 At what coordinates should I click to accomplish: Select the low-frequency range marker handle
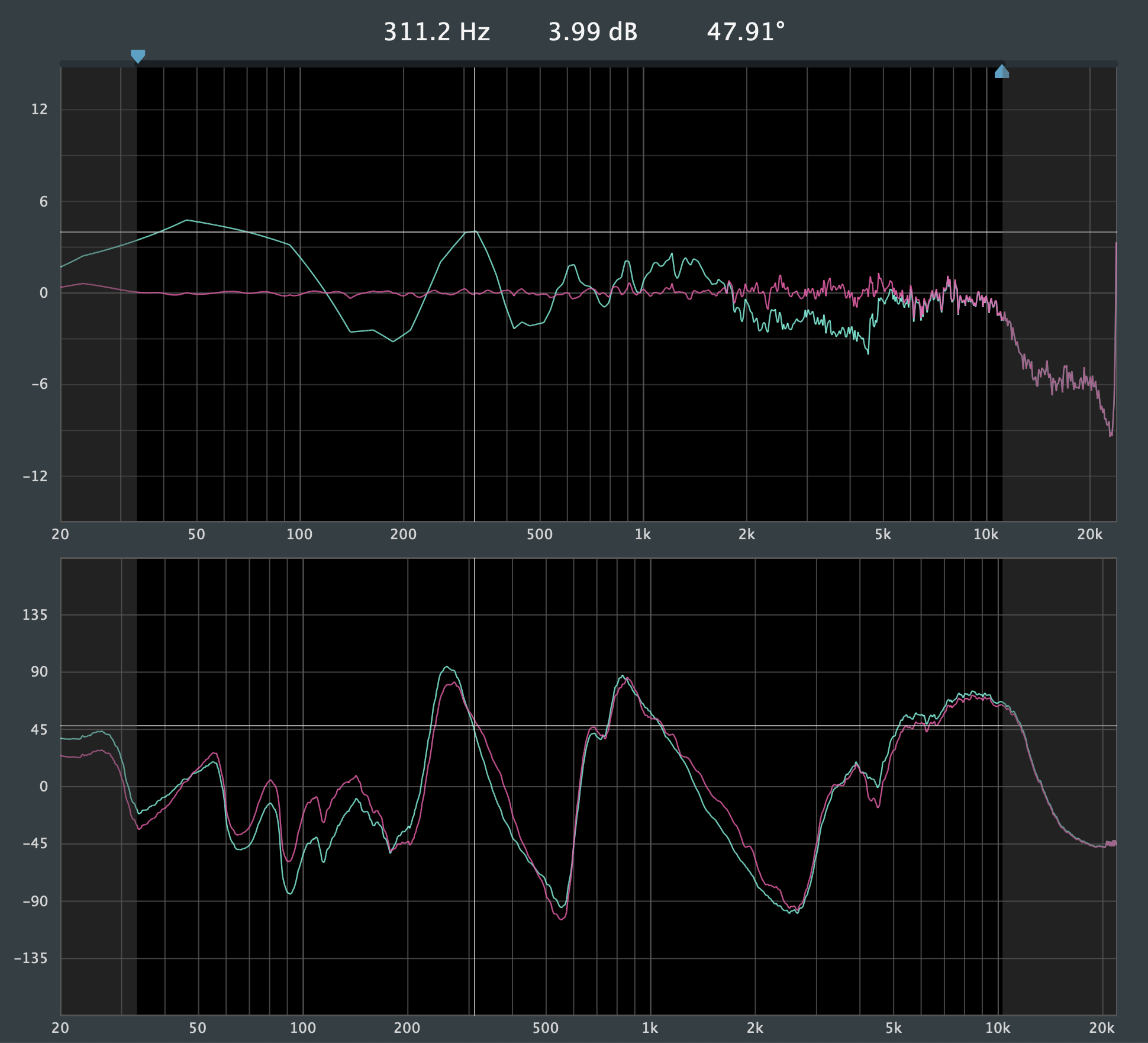[138, 56]
